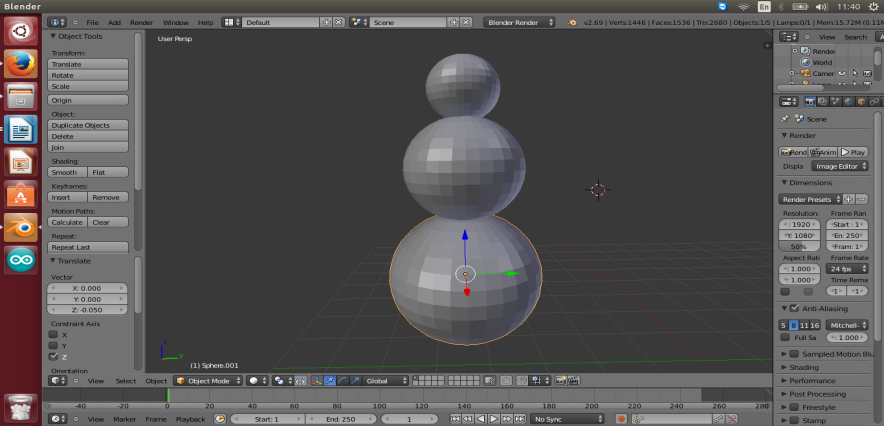The image size is (884, 426).
Task: Open the No Sync dropdown in timeline
Action: click(x=567, y=419)
